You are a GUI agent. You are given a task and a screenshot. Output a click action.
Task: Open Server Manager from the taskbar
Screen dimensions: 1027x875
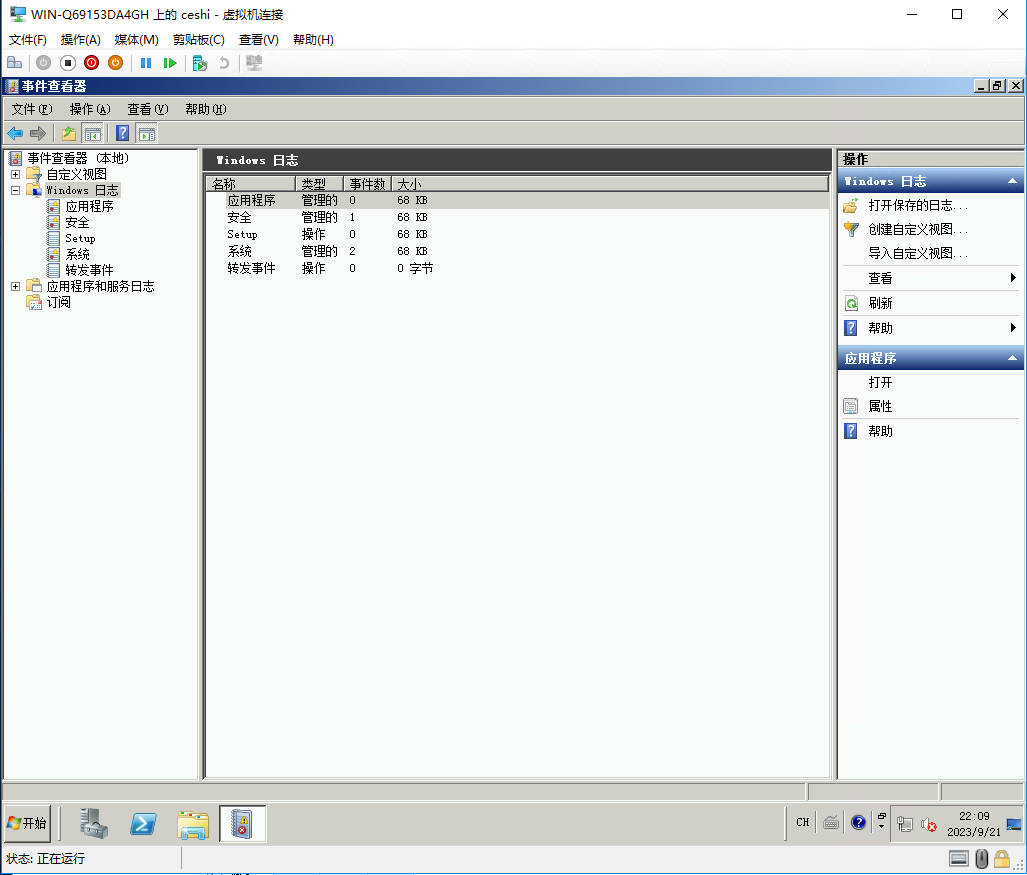pos(95,823)
